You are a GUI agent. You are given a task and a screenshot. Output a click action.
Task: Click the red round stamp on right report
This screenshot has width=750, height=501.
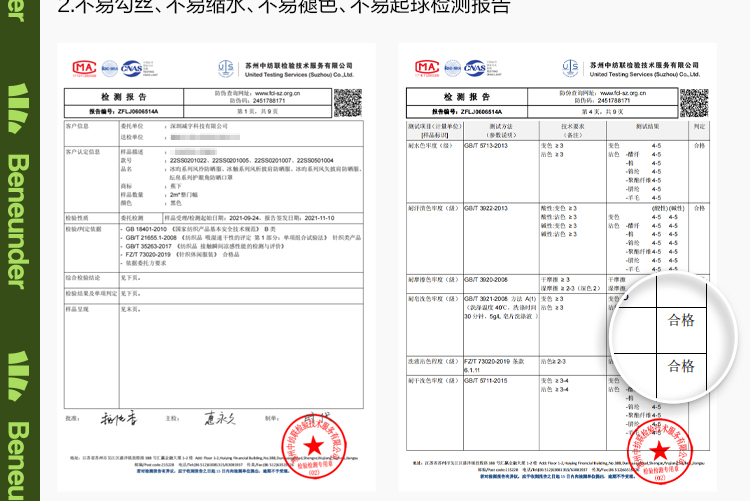660,451
